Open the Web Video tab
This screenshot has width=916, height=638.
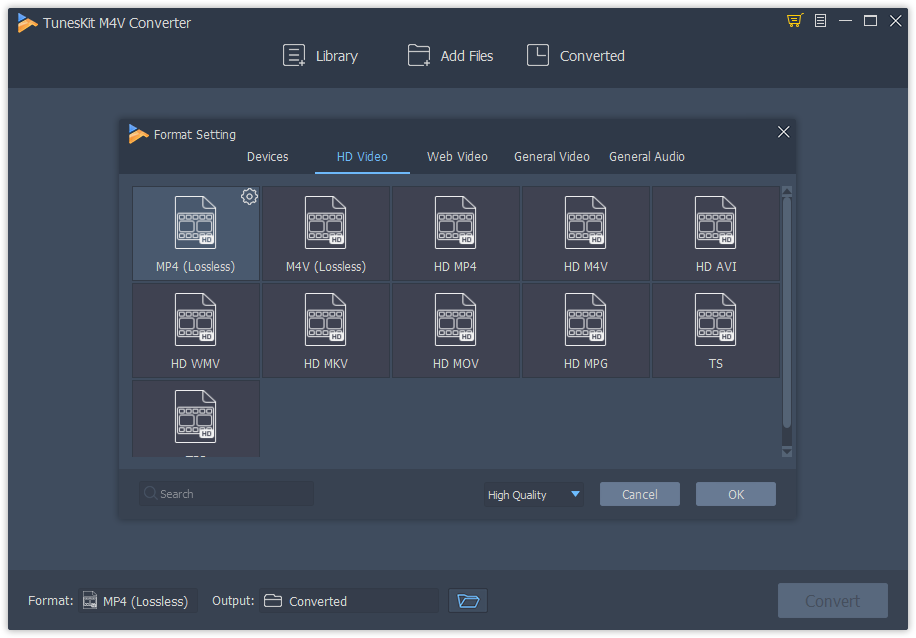(x=457, y=157)
